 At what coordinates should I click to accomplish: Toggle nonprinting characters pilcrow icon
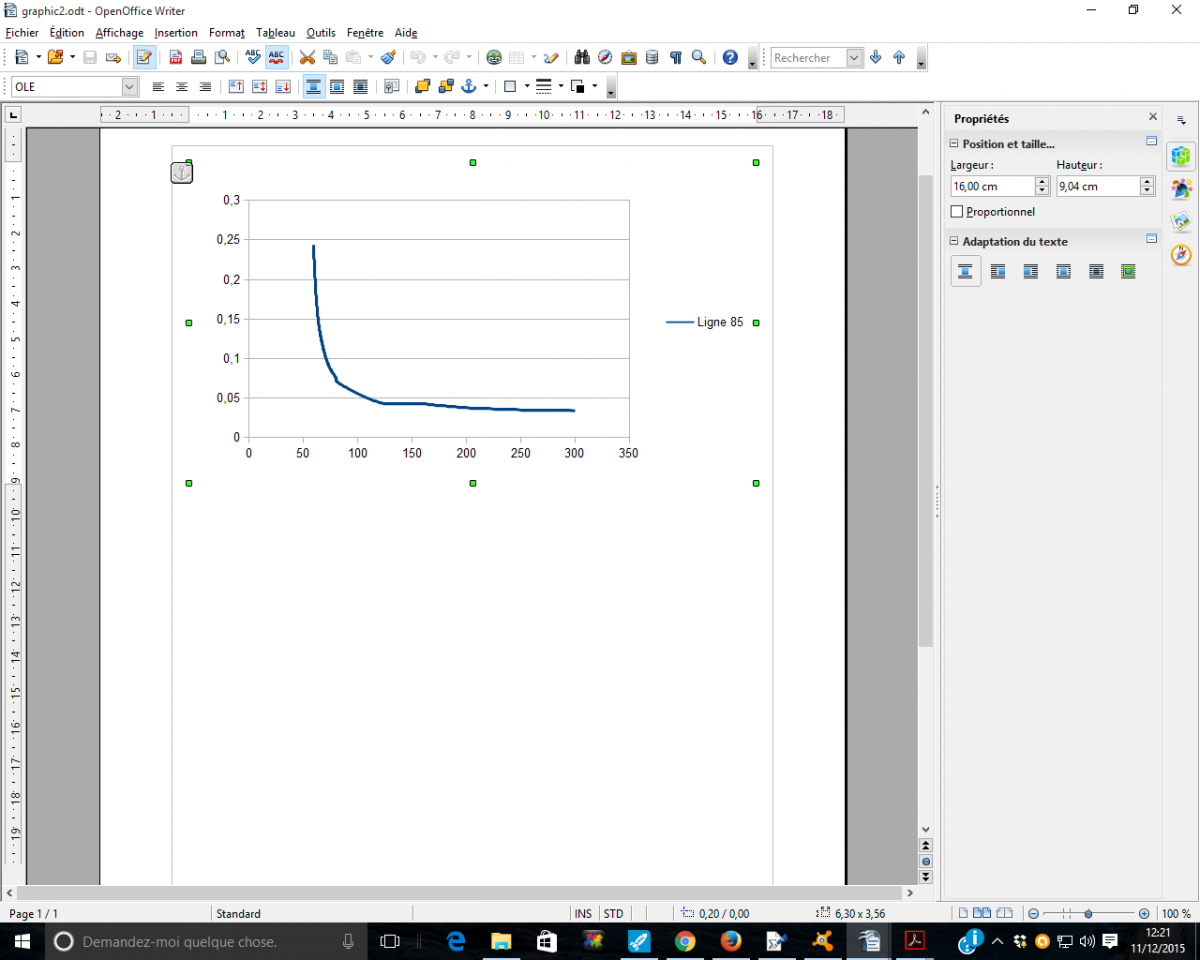(676, 58)
